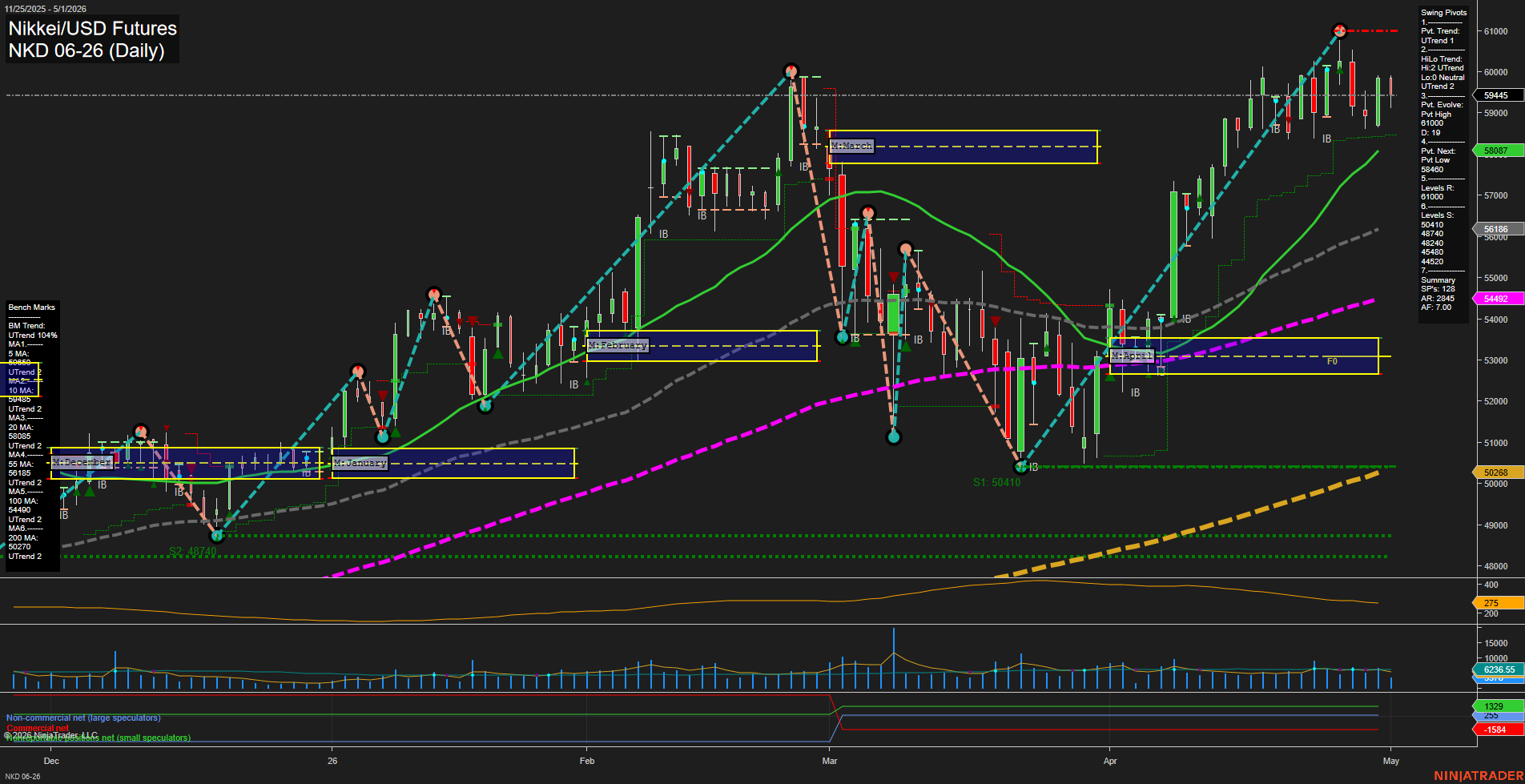
Task: Select the S2: 48740 support label
Action: [x=193, y=551]
